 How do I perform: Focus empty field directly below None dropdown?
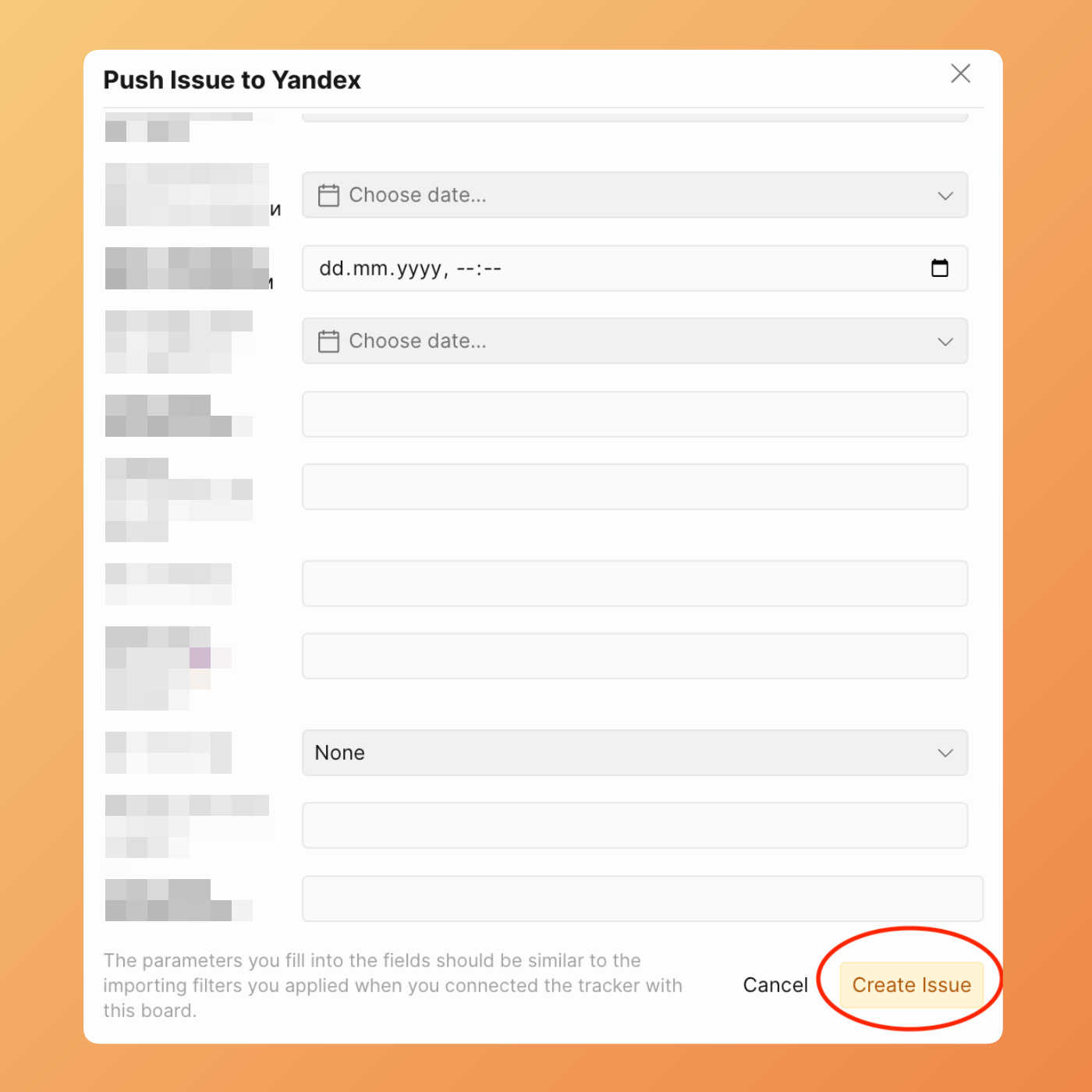634,825
